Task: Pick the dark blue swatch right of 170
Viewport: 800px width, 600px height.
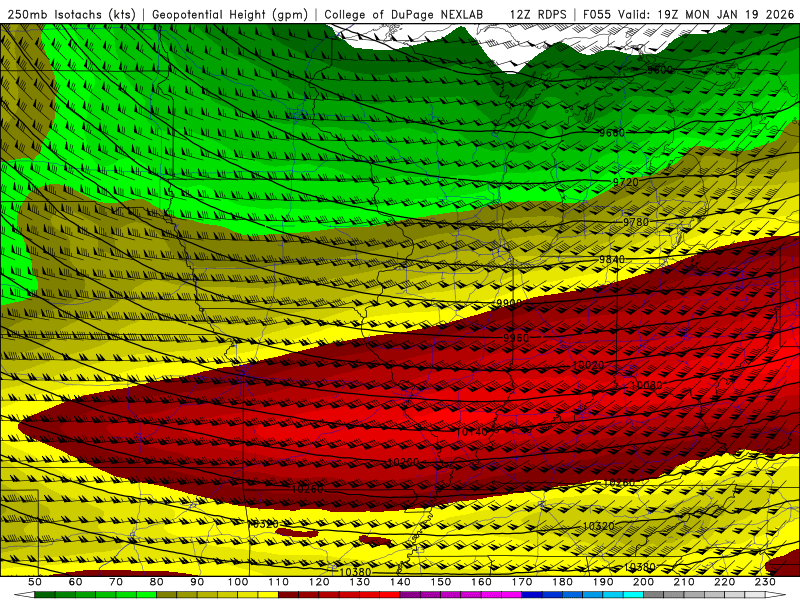Action: pos(532,595)
